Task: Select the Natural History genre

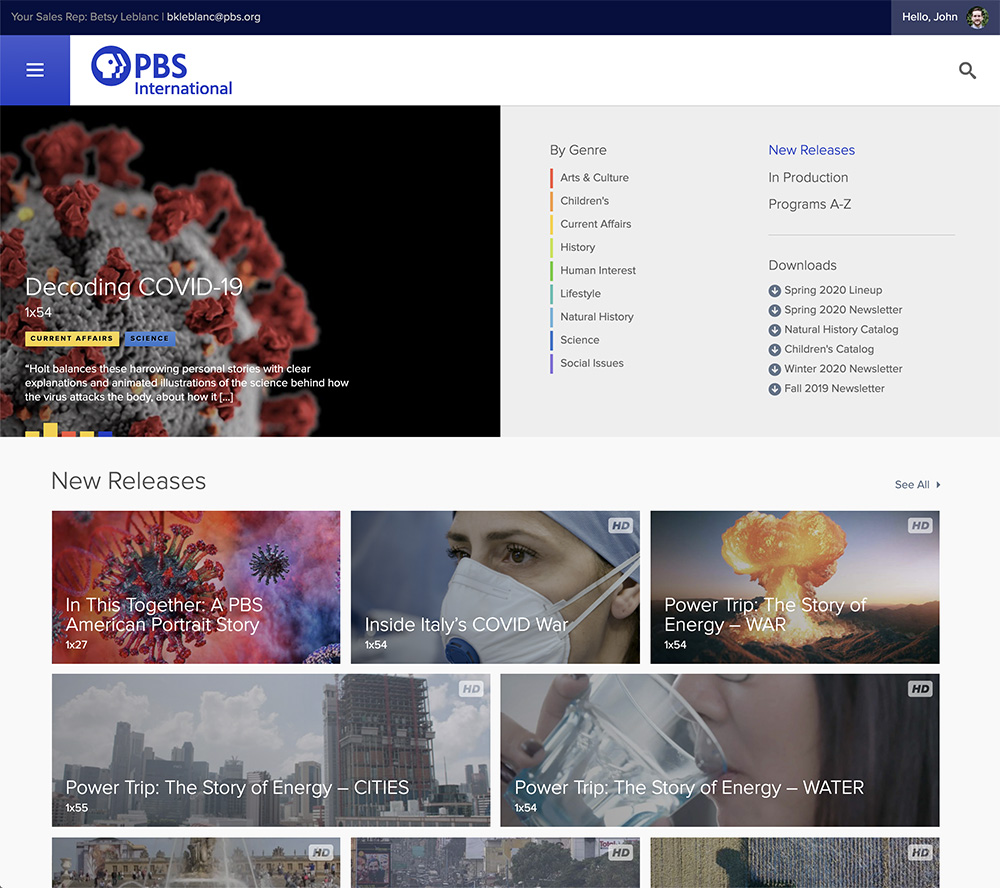Action: (596, 317)
